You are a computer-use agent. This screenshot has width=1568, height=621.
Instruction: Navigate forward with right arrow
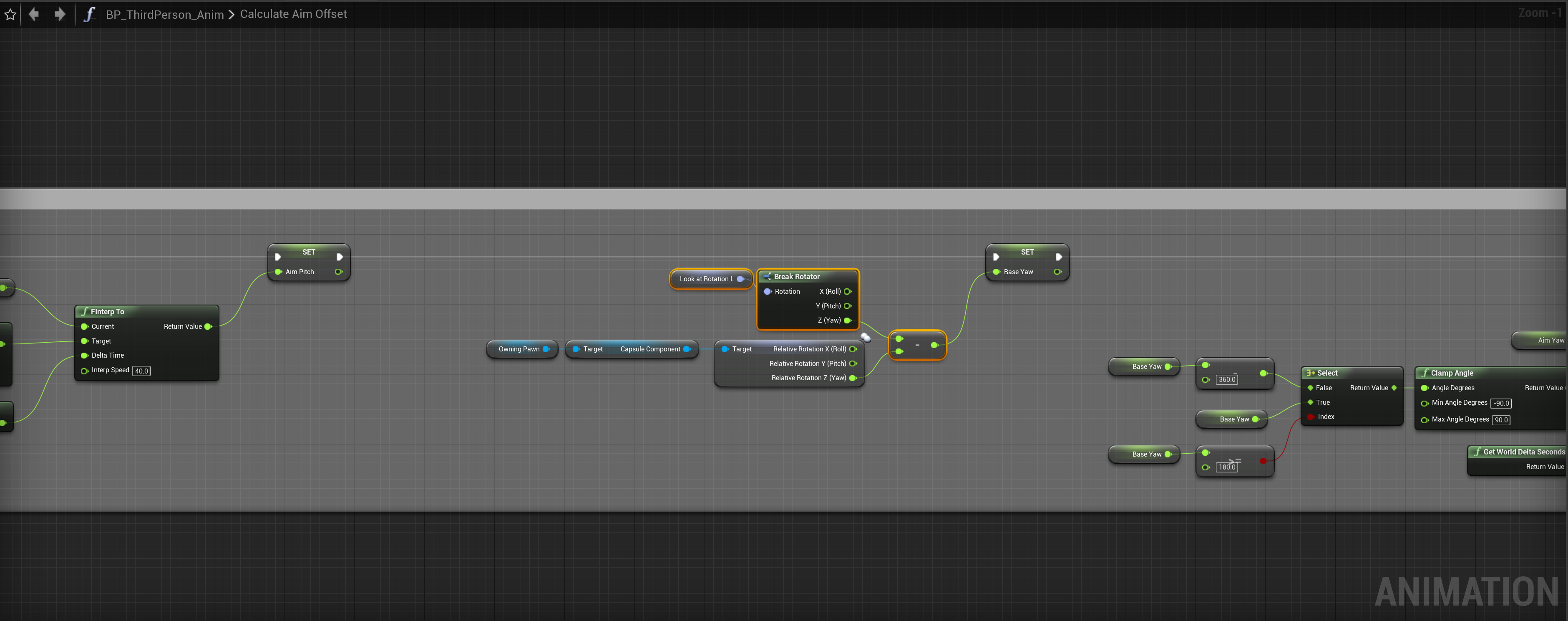click(x=60, y=14)
